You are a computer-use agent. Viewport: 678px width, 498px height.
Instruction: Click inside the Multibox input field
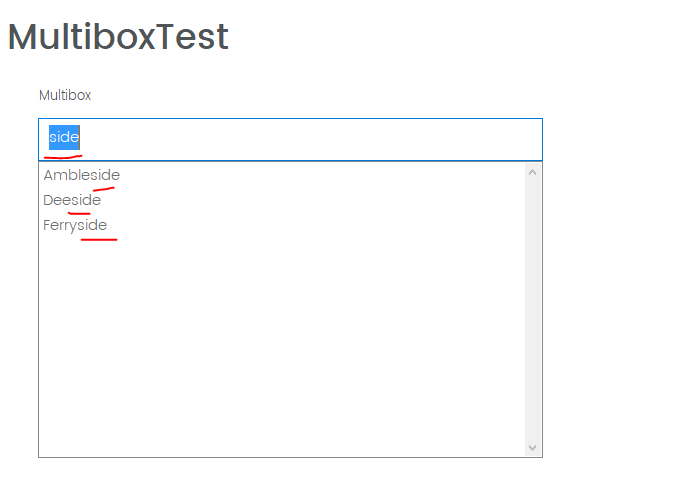pyautogui.click(x=290, y=139)
